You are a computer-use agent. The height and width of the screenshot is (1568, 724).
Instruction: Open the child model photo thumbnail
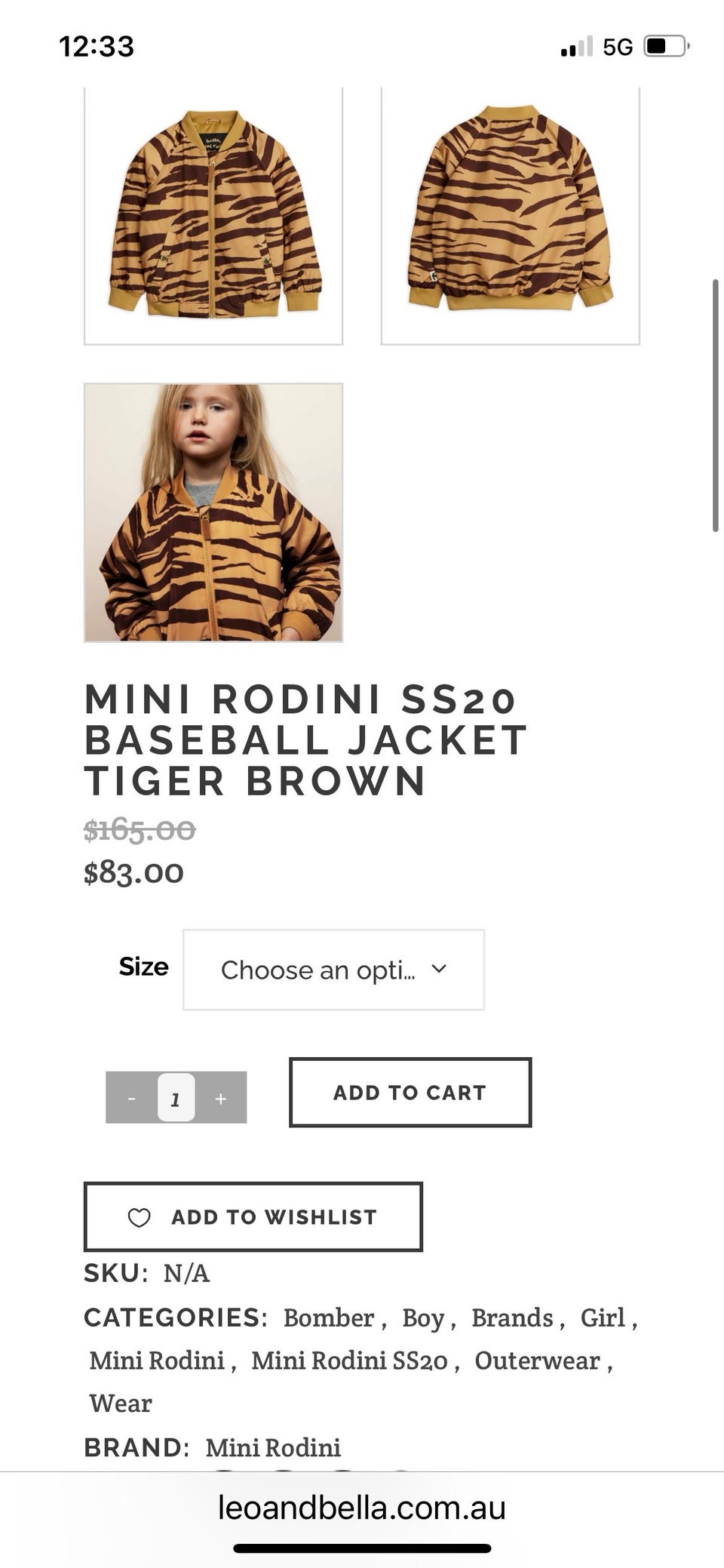pos(213,512)
